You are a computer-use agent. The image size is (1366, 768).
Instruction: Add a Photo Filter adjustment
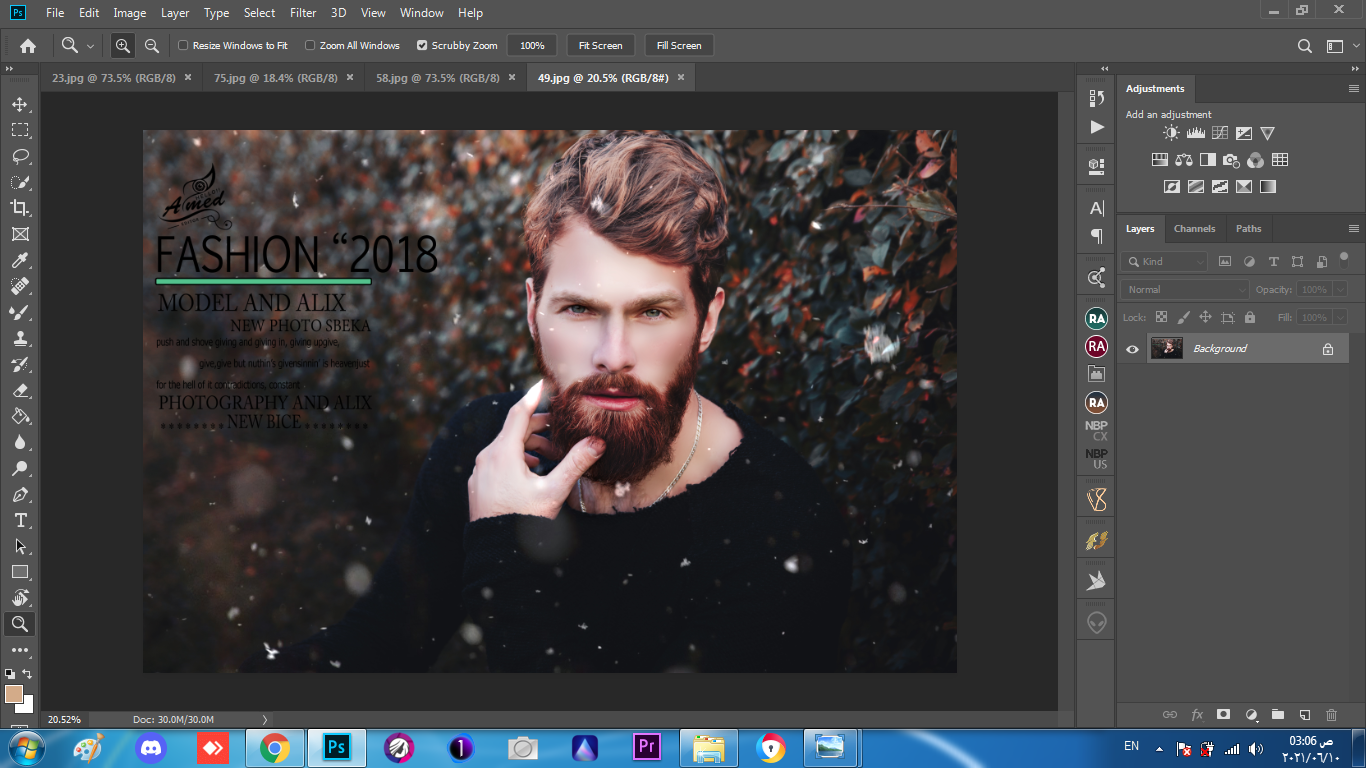(1232, 160)
